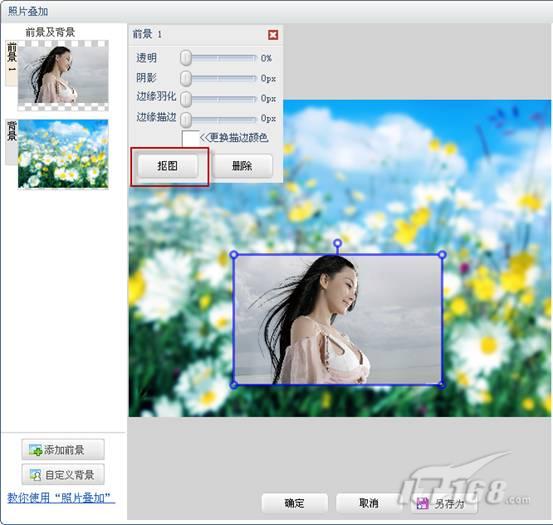
Task: Click the 透明 transparency slider handle
Action: pyautogui.click(x=186, y=58)
